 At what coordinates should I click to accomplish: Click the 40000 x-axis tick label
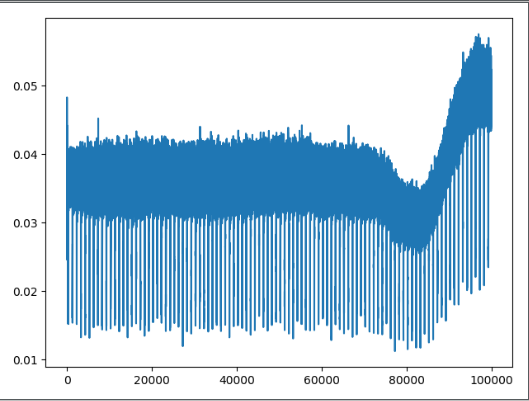[x=237, y=380]
